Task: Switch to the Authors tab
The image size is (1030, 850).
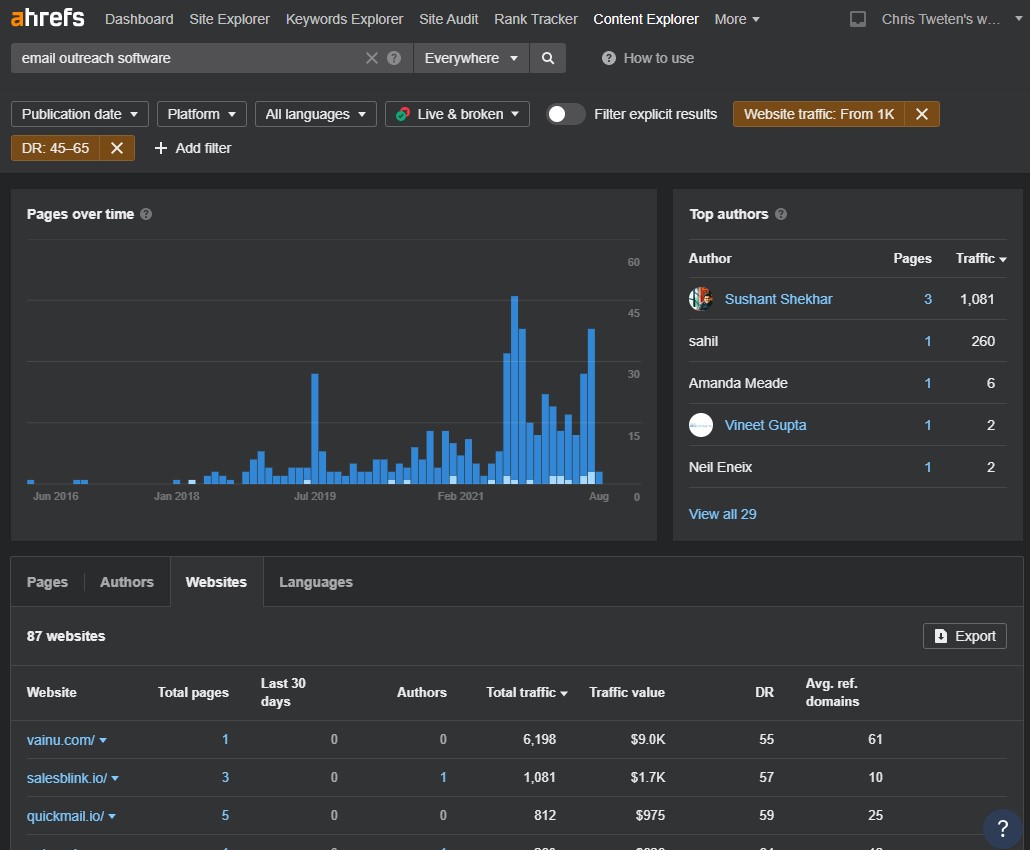Action: pos(127,582)
